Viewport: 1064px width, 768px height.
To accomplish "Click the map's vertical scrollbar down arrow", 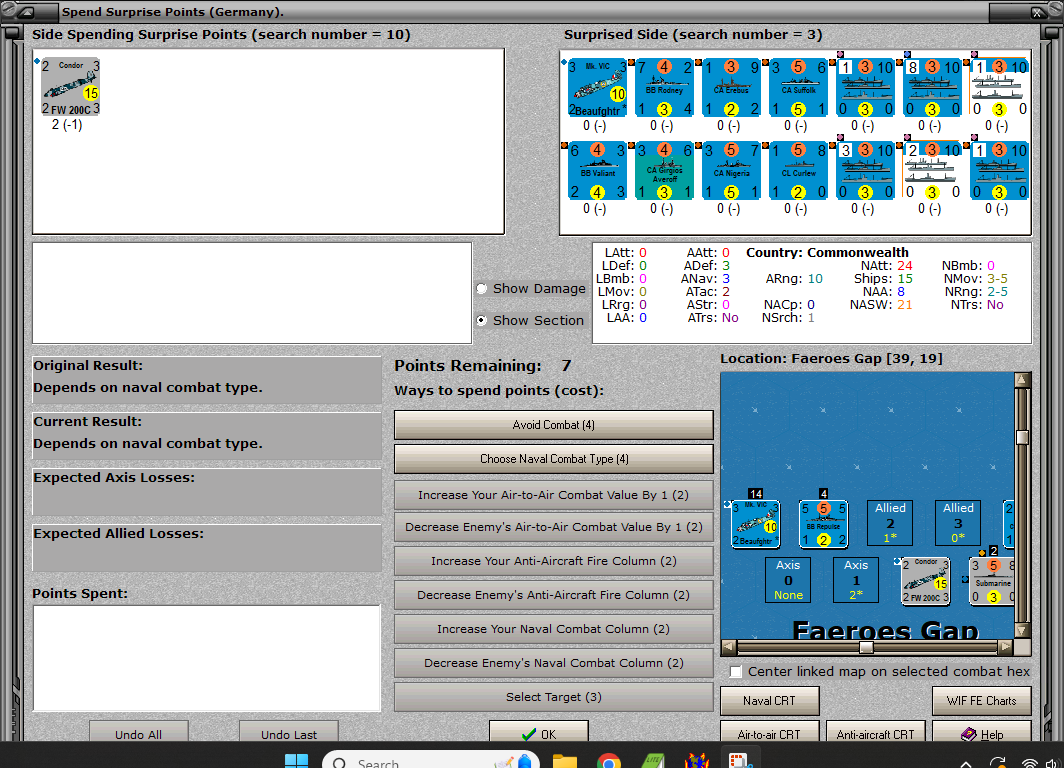I will (1022, 630).
